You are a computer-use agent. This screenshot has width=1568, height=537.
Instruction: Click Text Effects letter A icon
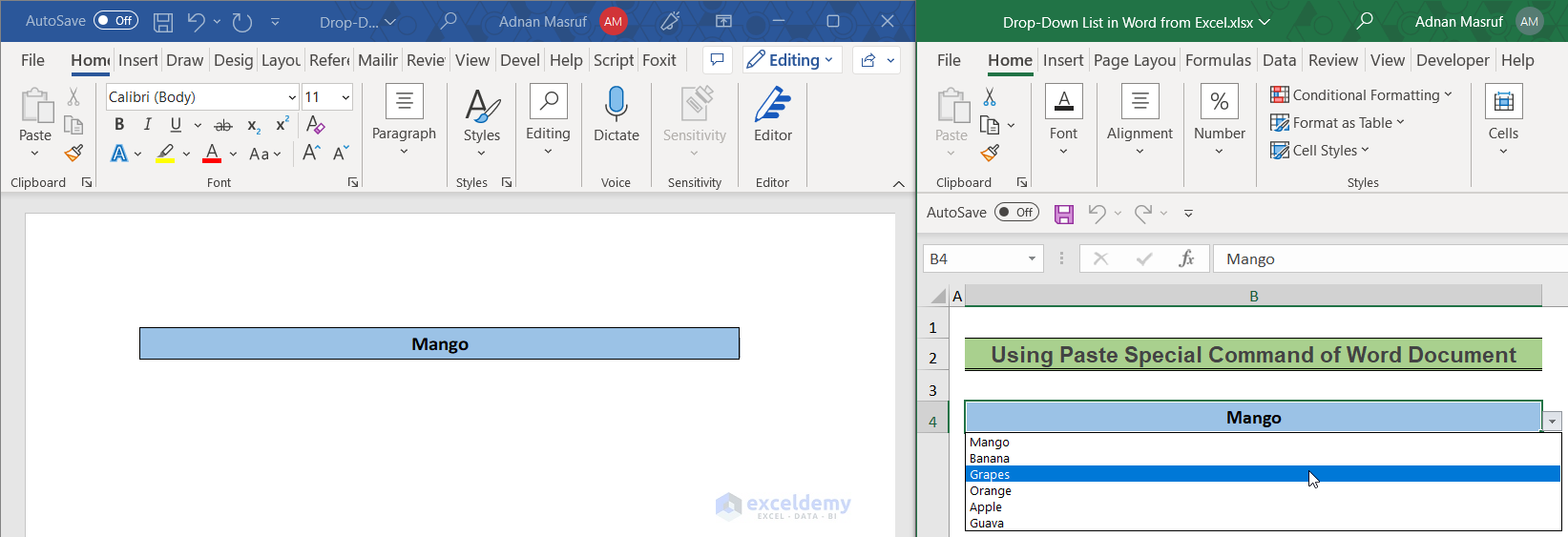[x=119, y=154]
